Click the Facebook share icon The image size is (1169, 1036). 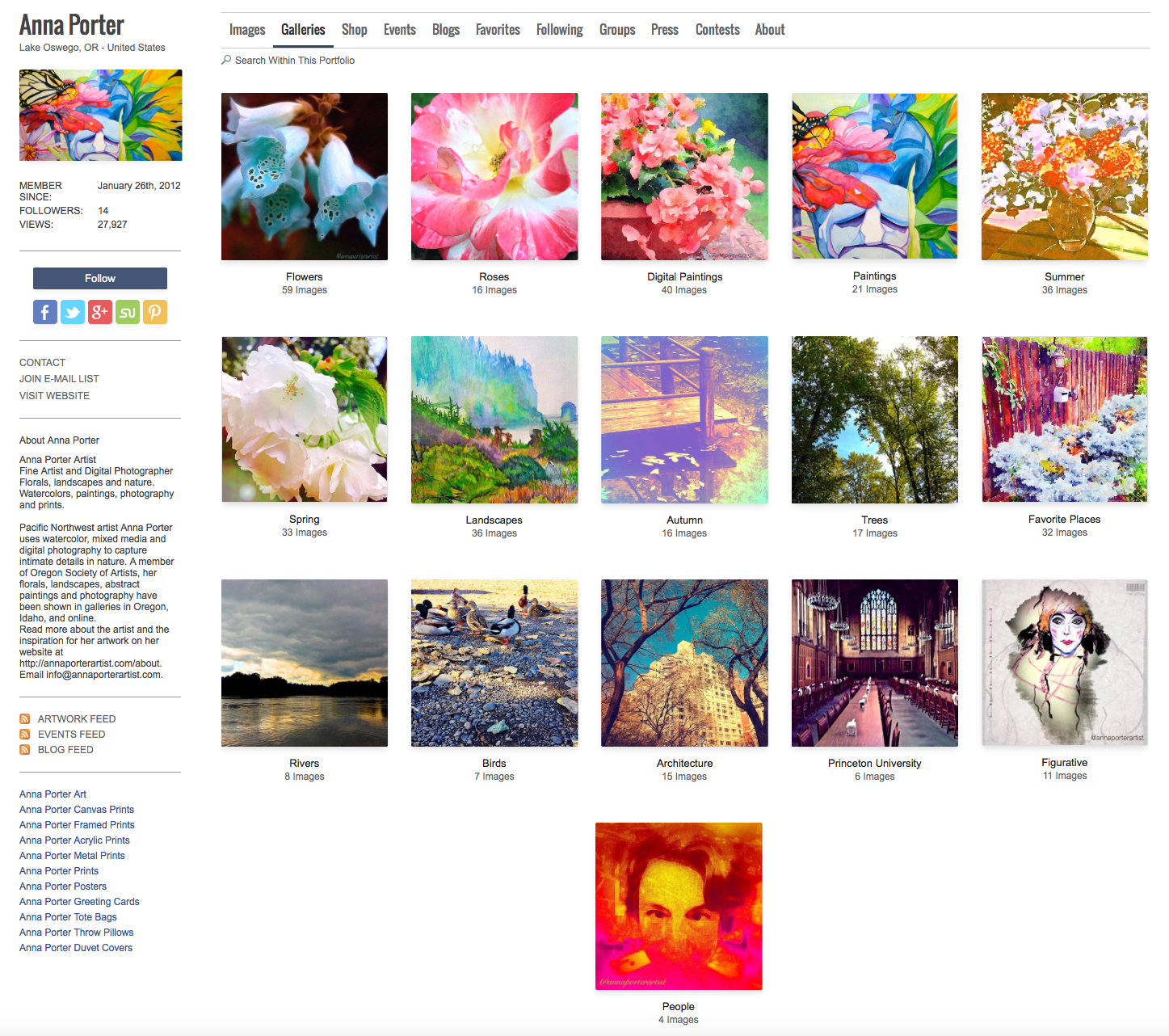tap(45, 312)
